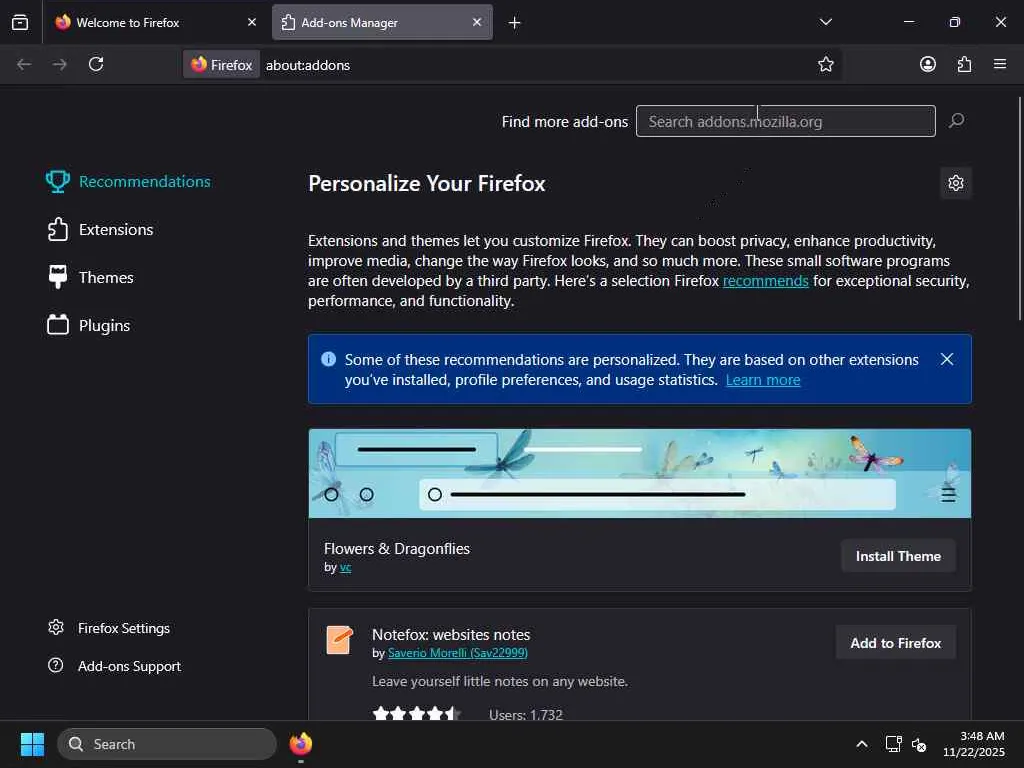Dismiss the personalized recommendations notice
Image resolution: width=1024 pixels, height=768 pixels.
coord(946,359)
